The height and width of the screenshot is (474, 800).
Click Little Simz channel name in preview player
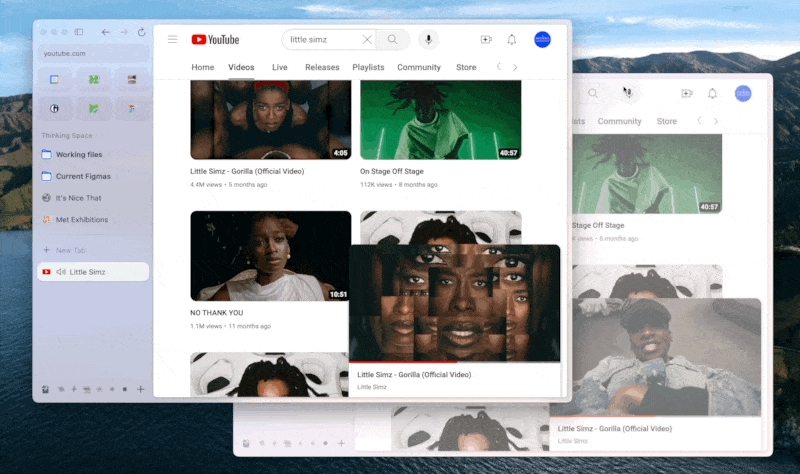371,387
